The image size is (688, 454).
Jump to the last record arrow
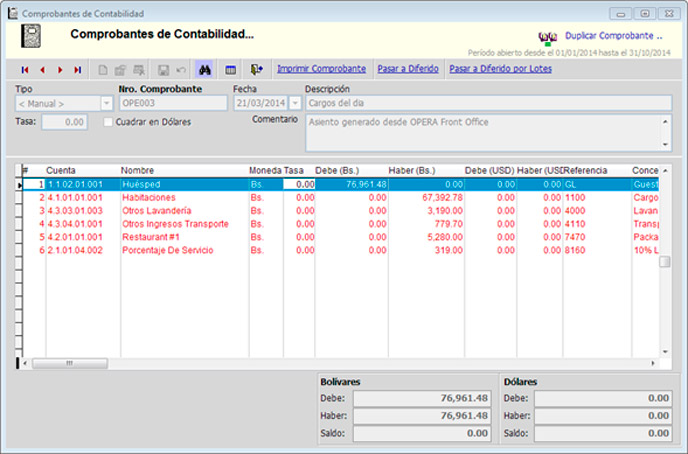coord(77,70)
